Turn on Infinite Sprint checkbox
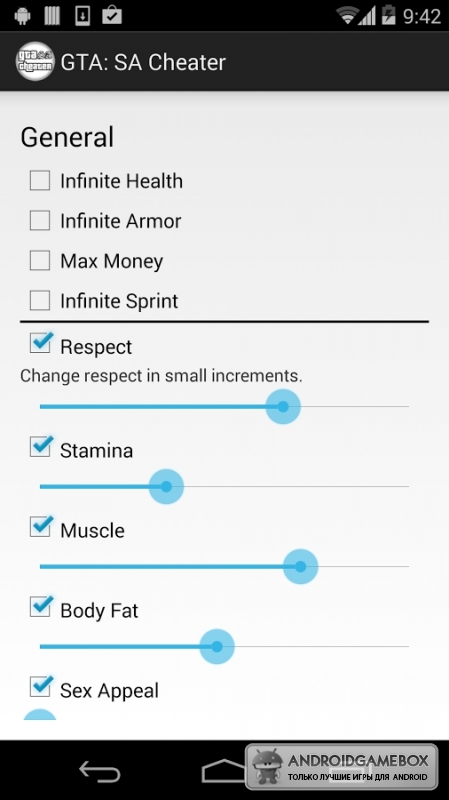This screenshot has height=800, width=449. coord(40,301)
